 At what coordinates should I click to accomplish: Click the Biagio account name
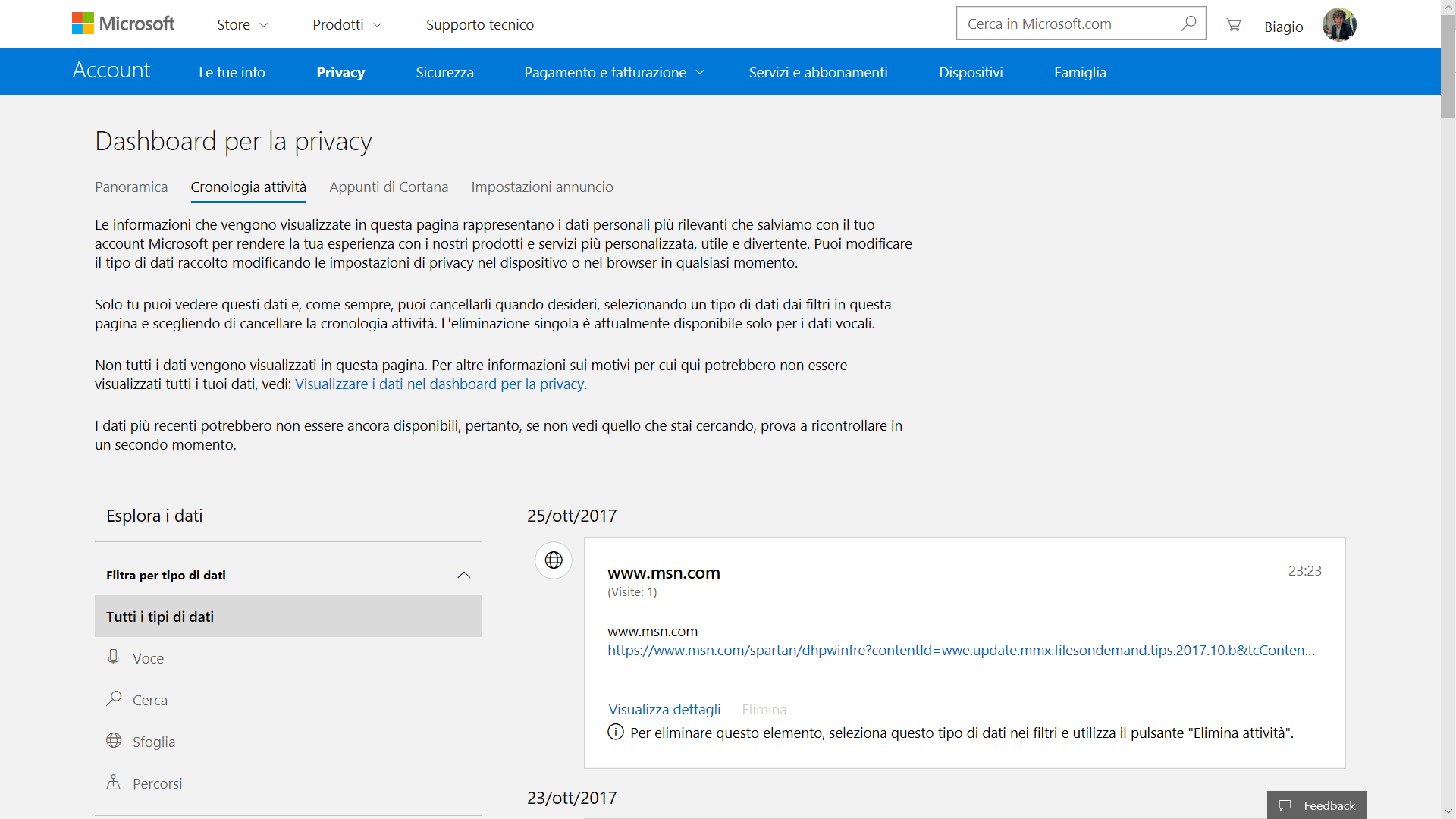pos(1283,27)
